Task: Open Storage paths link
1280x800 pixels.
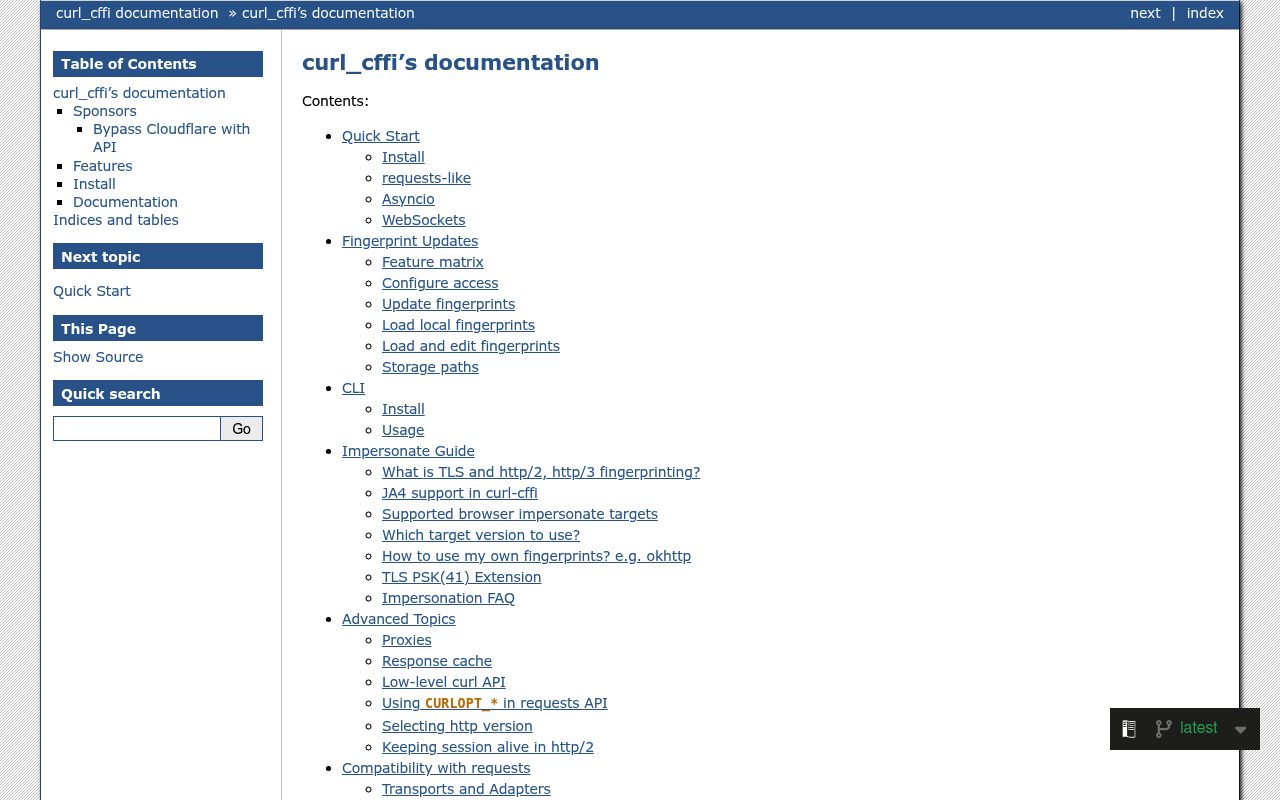Action: coord(430,367)
